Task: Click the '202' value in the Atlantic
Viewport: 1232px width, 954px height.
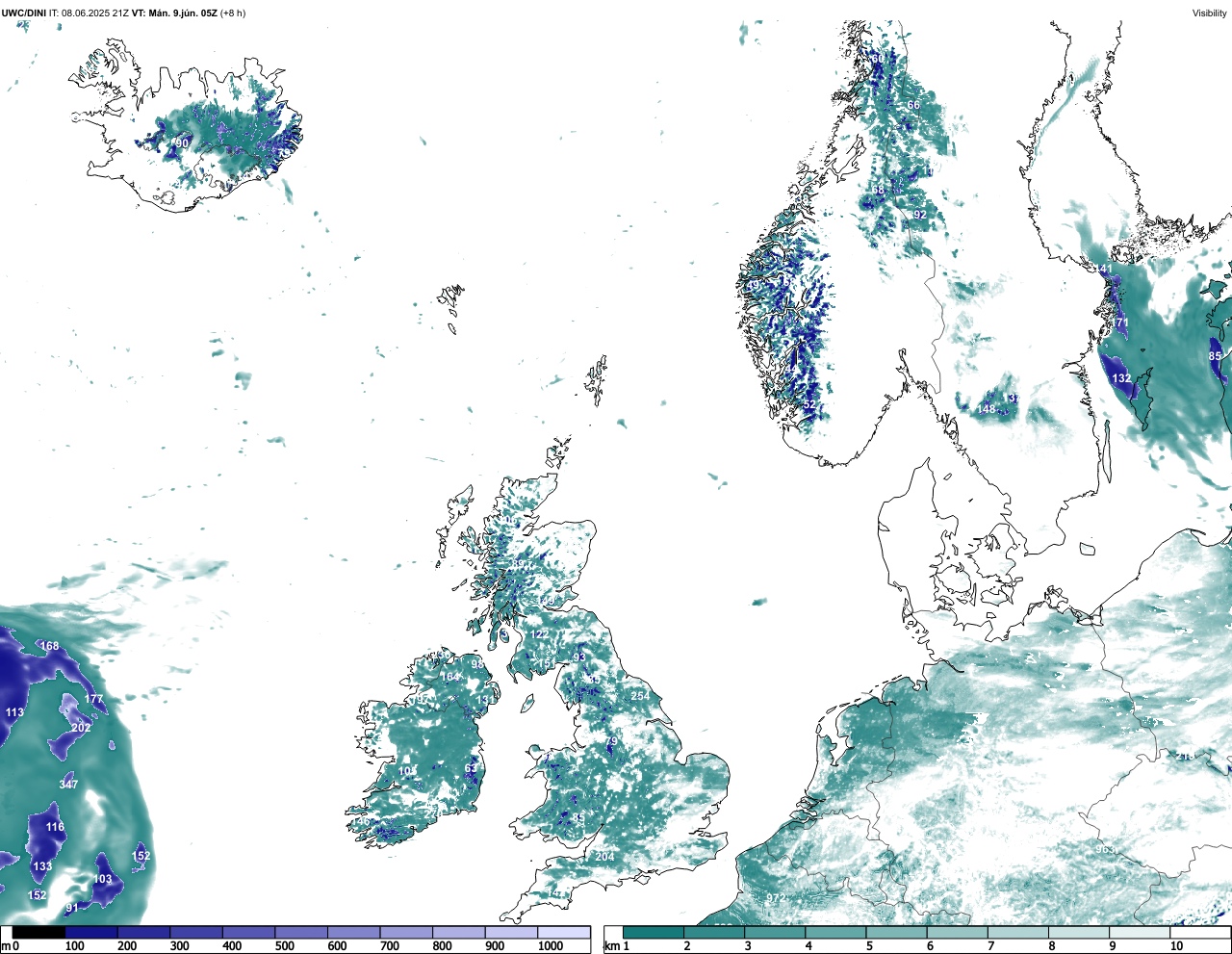Action: coord(81,727)
